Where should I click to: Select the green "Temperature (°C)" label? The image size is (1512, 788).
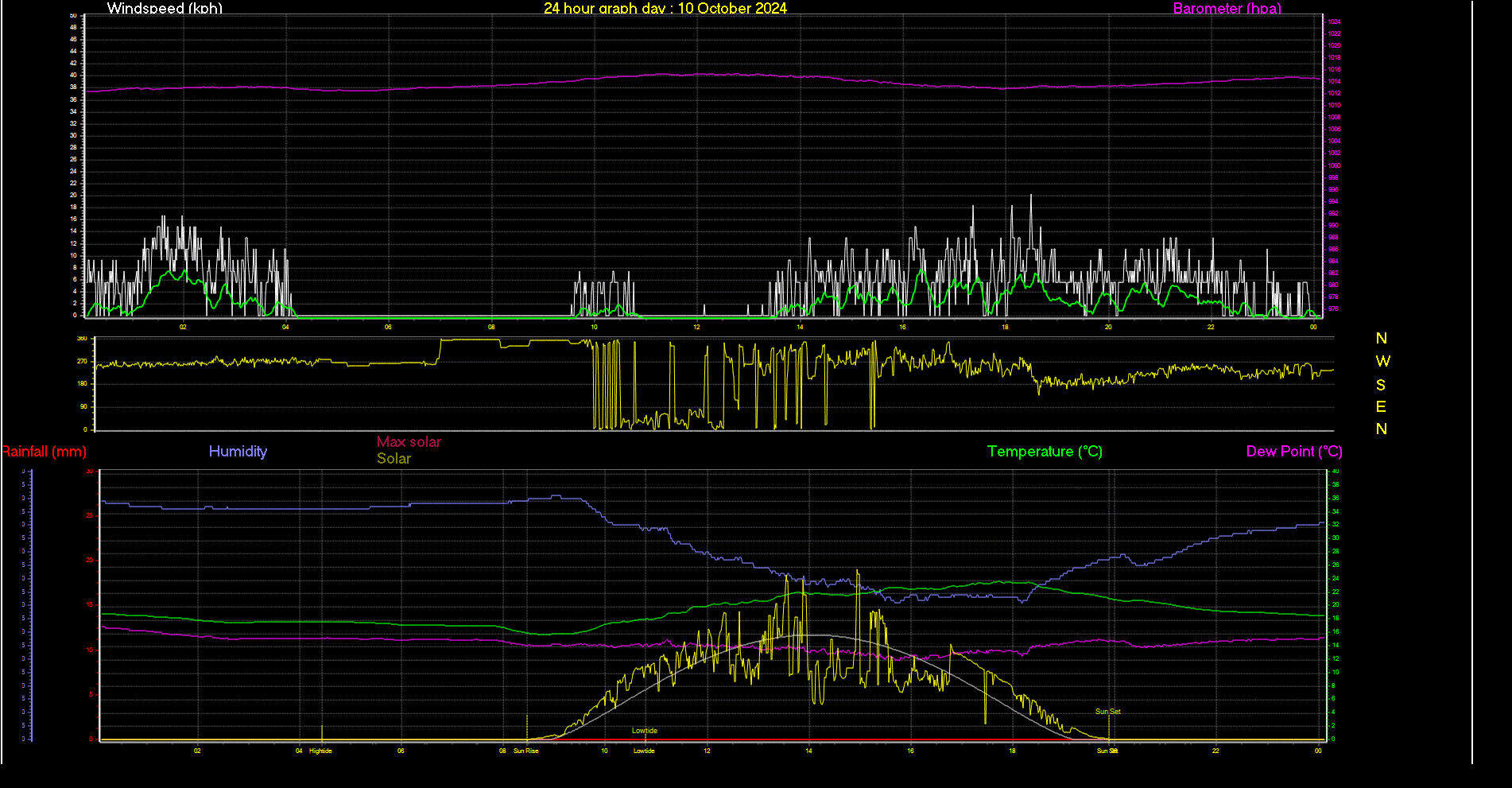(x=1045, y=452)
